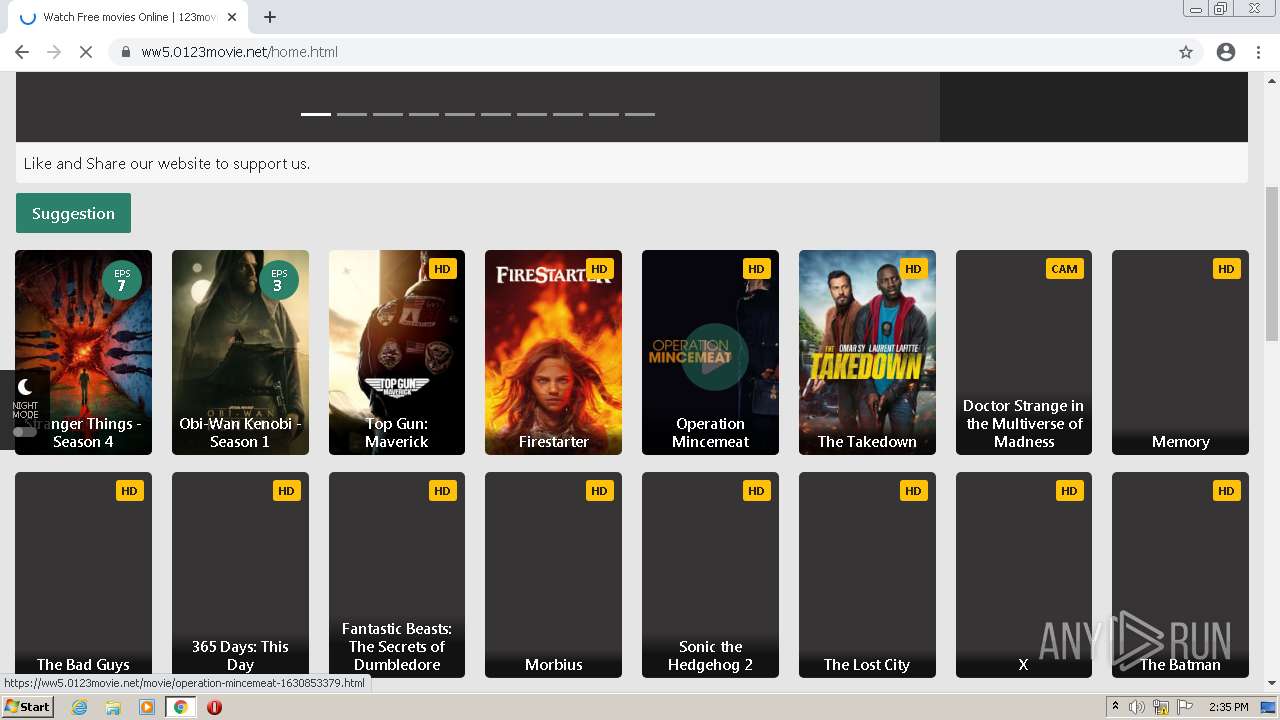Click HD badge on Memory
Viewport: 1280px width, 720px height.
(x=1226, y=269)
